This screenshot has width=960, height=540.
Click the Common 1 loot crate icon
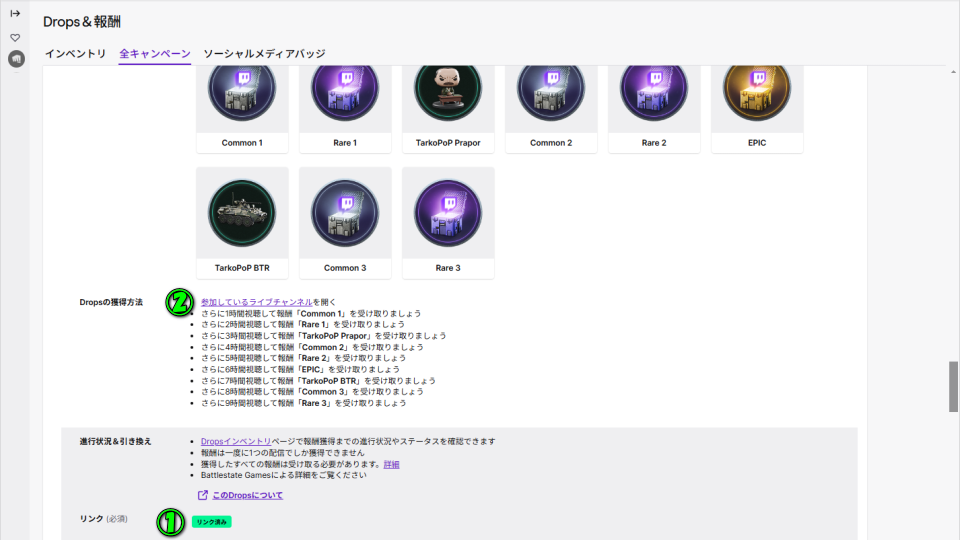point(242,90)
